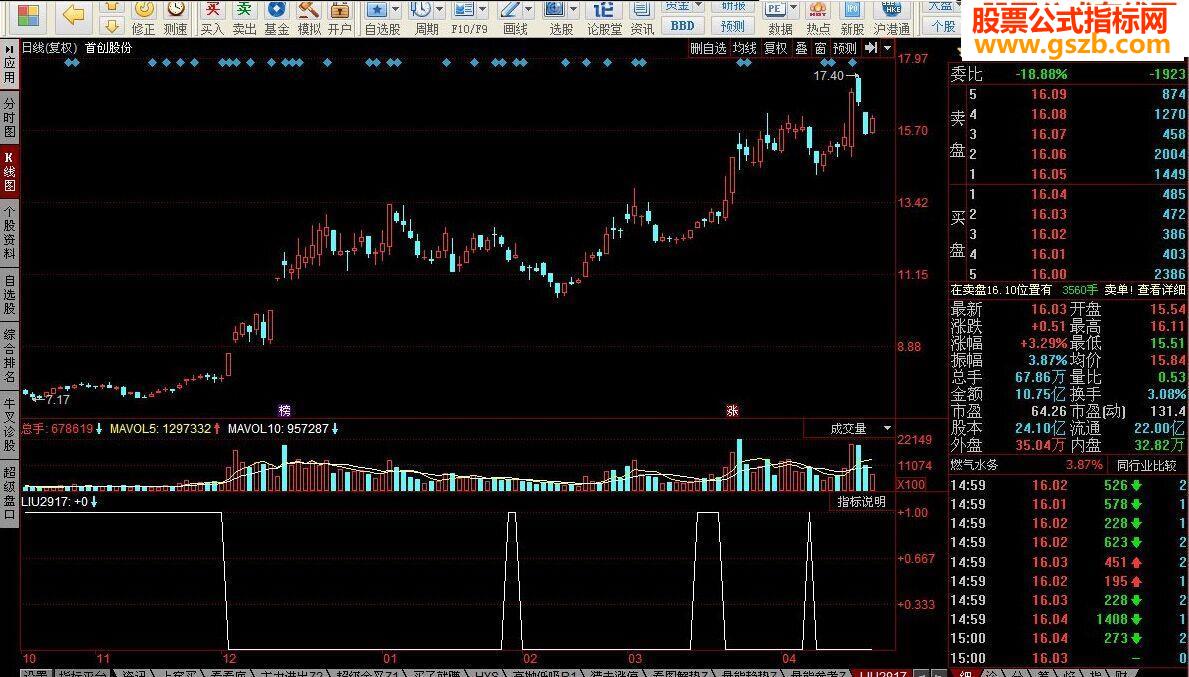Click the 燃气水务 industry label

pyautogui.click(x=974, y=465)
